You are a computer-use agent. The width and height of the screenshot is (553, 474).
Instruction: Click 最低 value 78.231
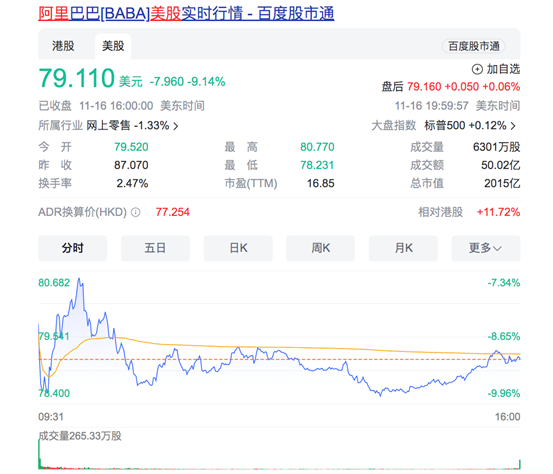click(x=317, y=165)
